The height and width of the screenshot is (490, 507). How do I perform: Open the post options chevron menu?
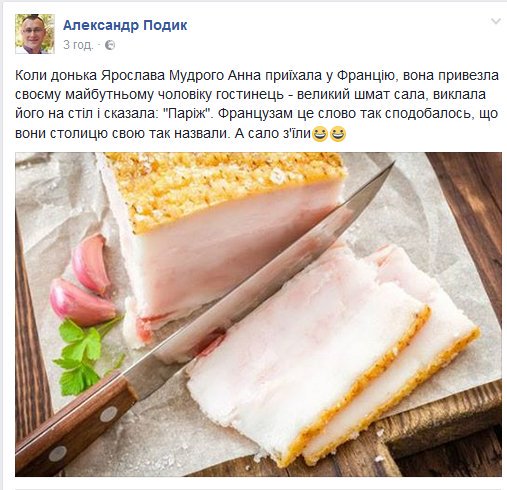(496, 22)
